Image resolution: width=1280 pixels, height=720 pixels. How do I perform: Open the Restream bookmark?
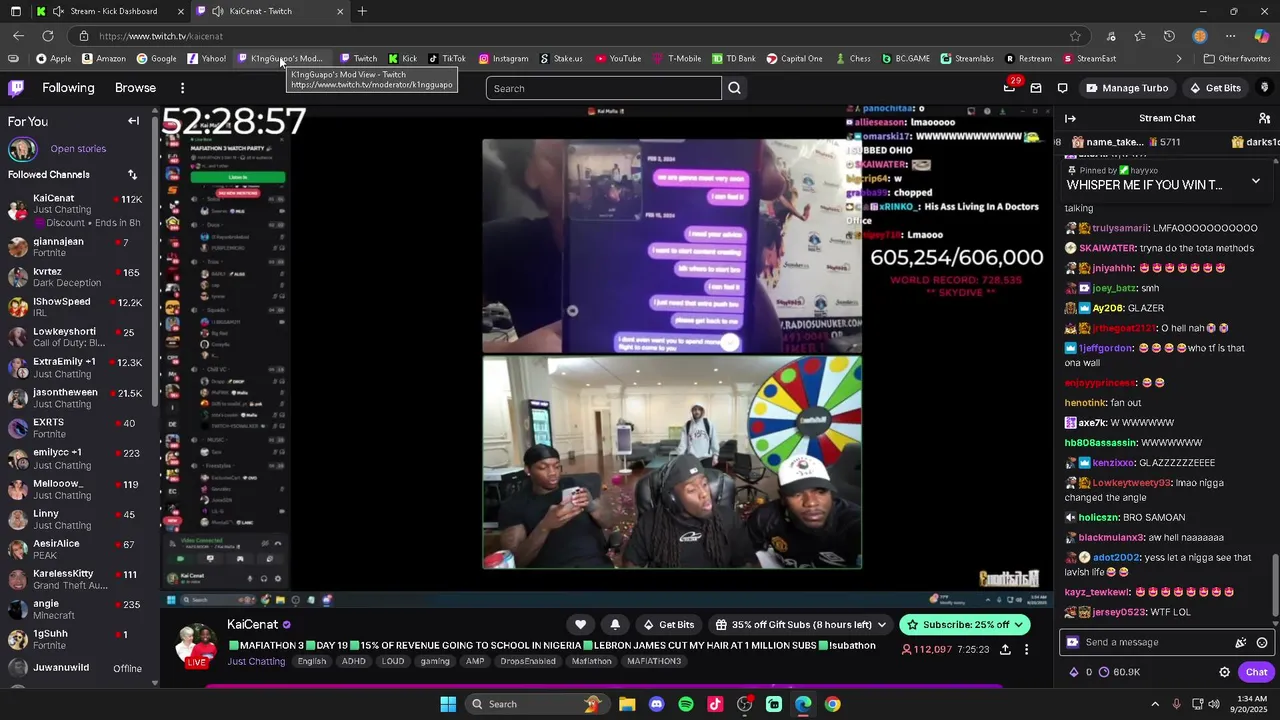[1028, 59]
